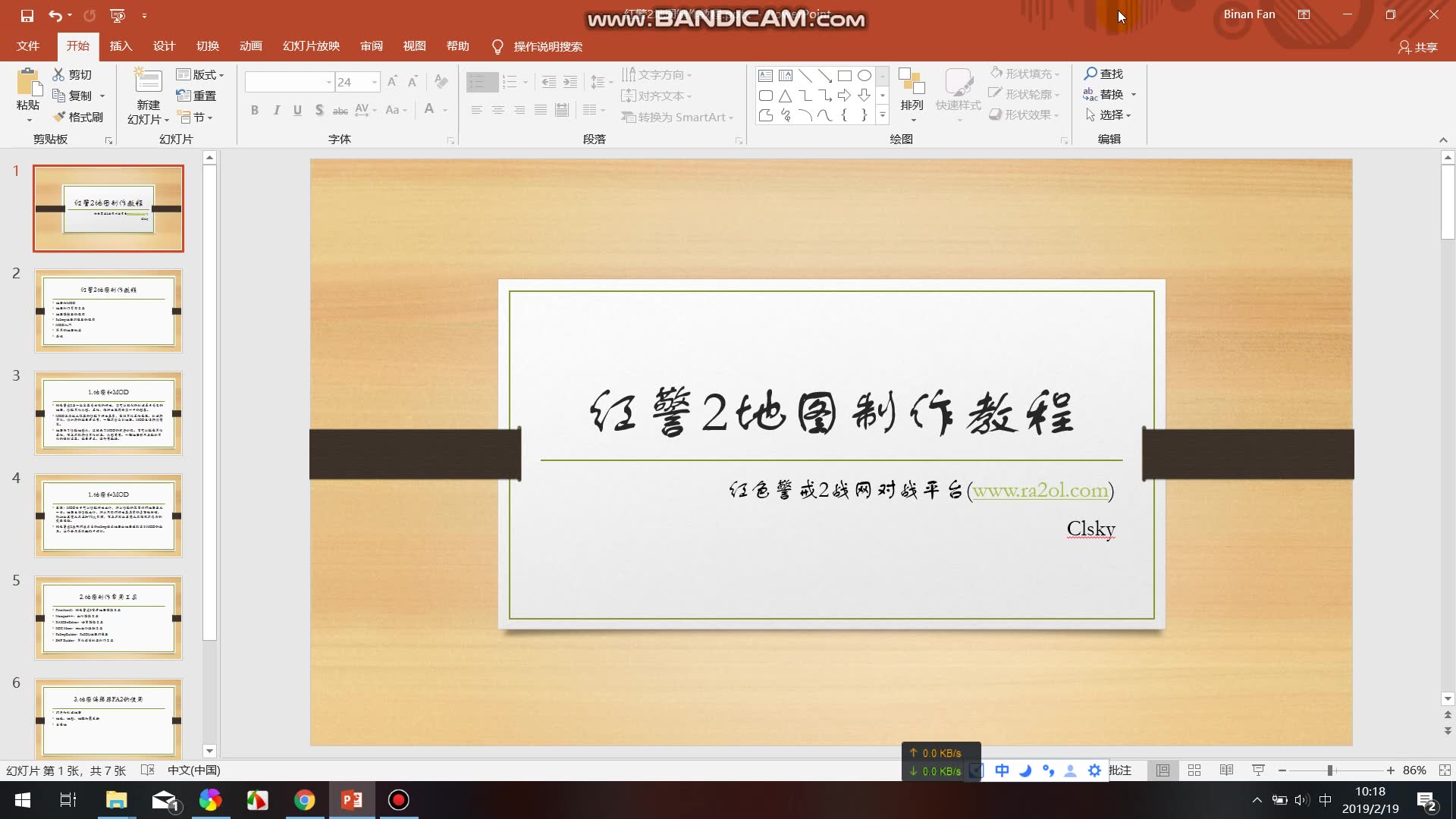Click the Save icon in the quick access toolbar
The image size is (1456, 819).
pyautogui.click(x=27, y=15)
